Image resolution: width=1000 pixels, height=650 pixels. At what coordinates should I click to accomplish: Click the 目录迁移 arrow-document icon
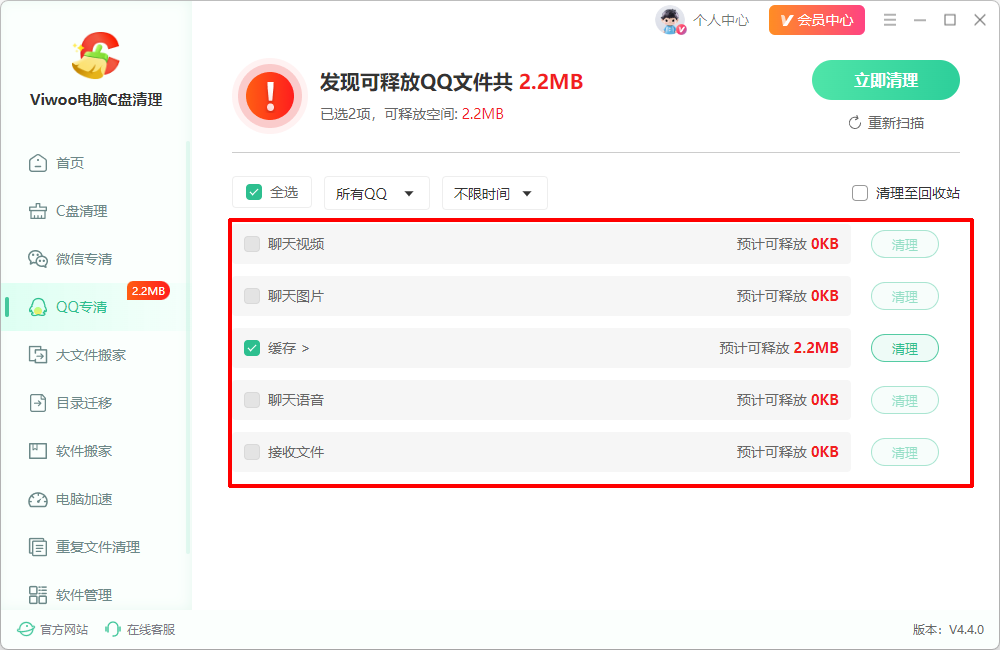pos(38,403)
